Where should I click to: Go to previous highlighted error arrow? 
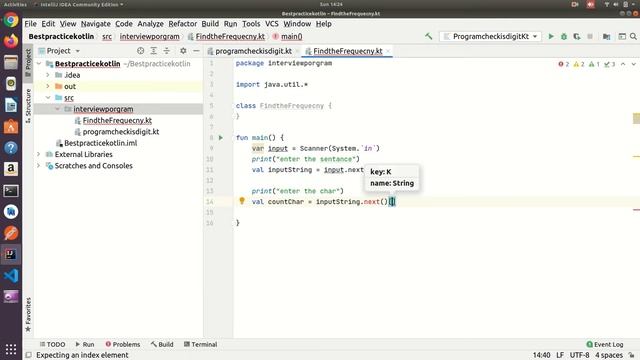pyautogui.click(x=623, y=64)
